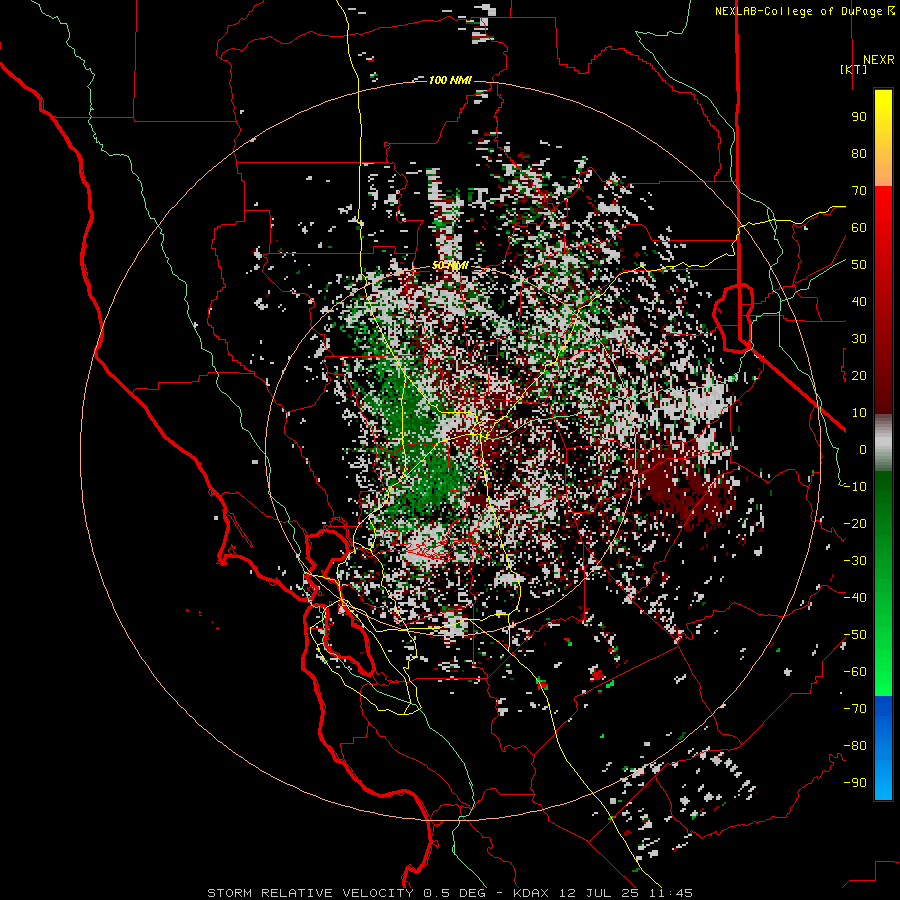The image size is (900, 900).
Task: Click the bright red segment of color bar
Action: coord(883,208)
